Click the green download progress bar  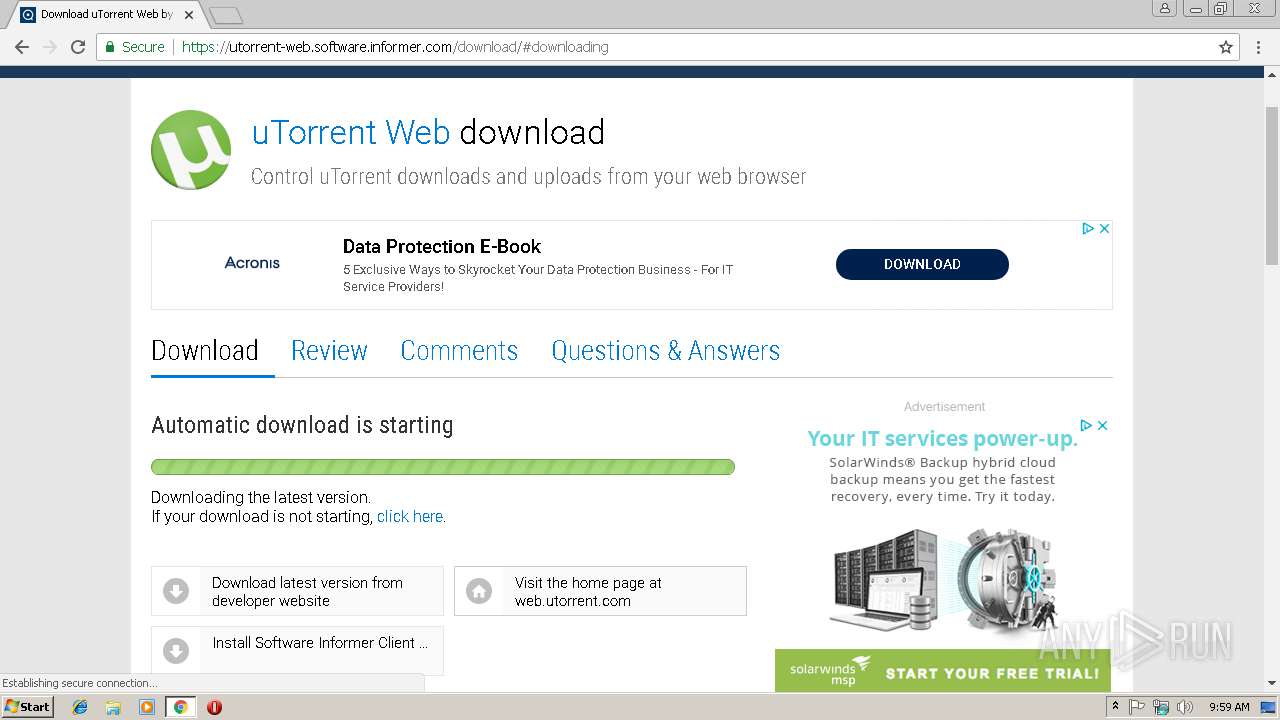pos(443,467)
